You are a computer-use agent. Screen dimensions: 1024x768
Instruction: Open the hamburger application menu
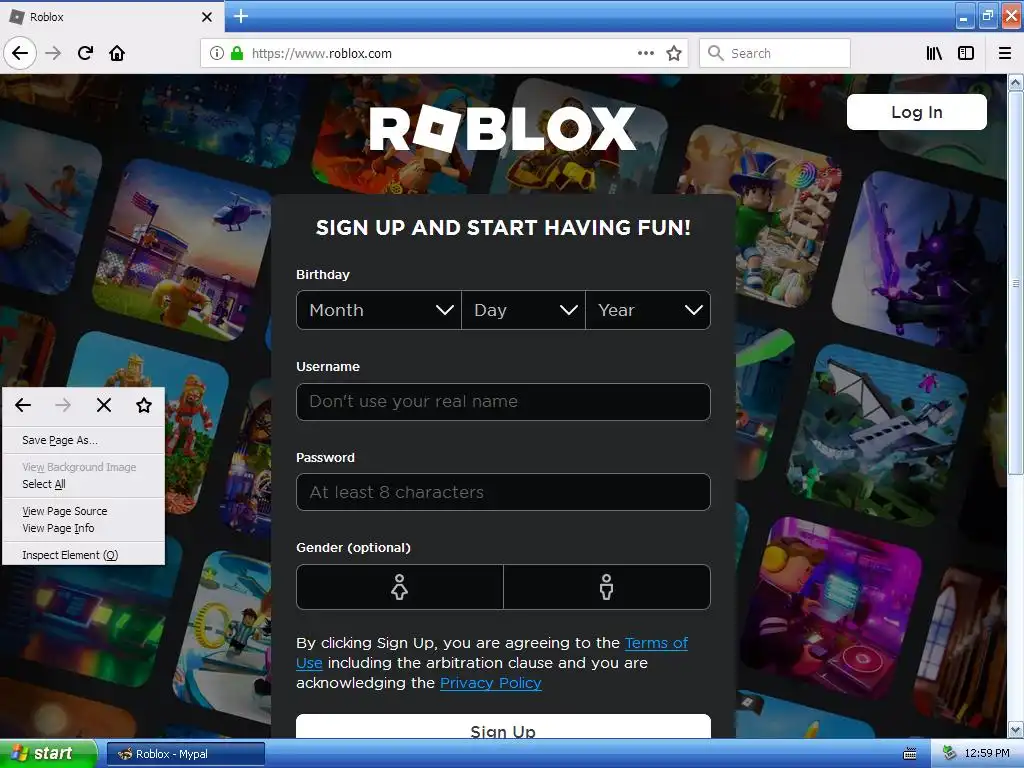[x=1005, y=53]
